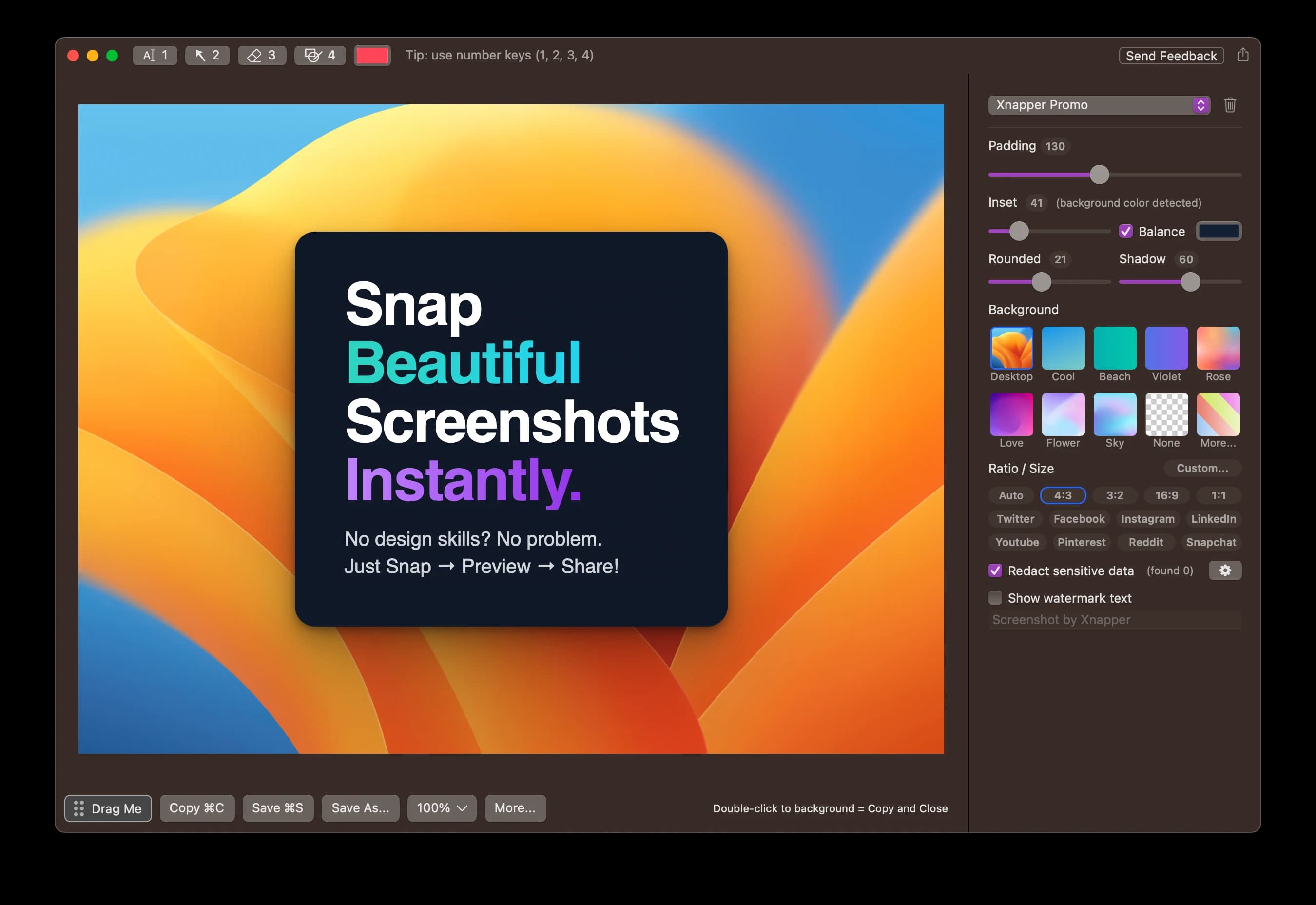Select the Pinterest size preset
This screenshot has height=905, width=1316.
(1081, 542)
